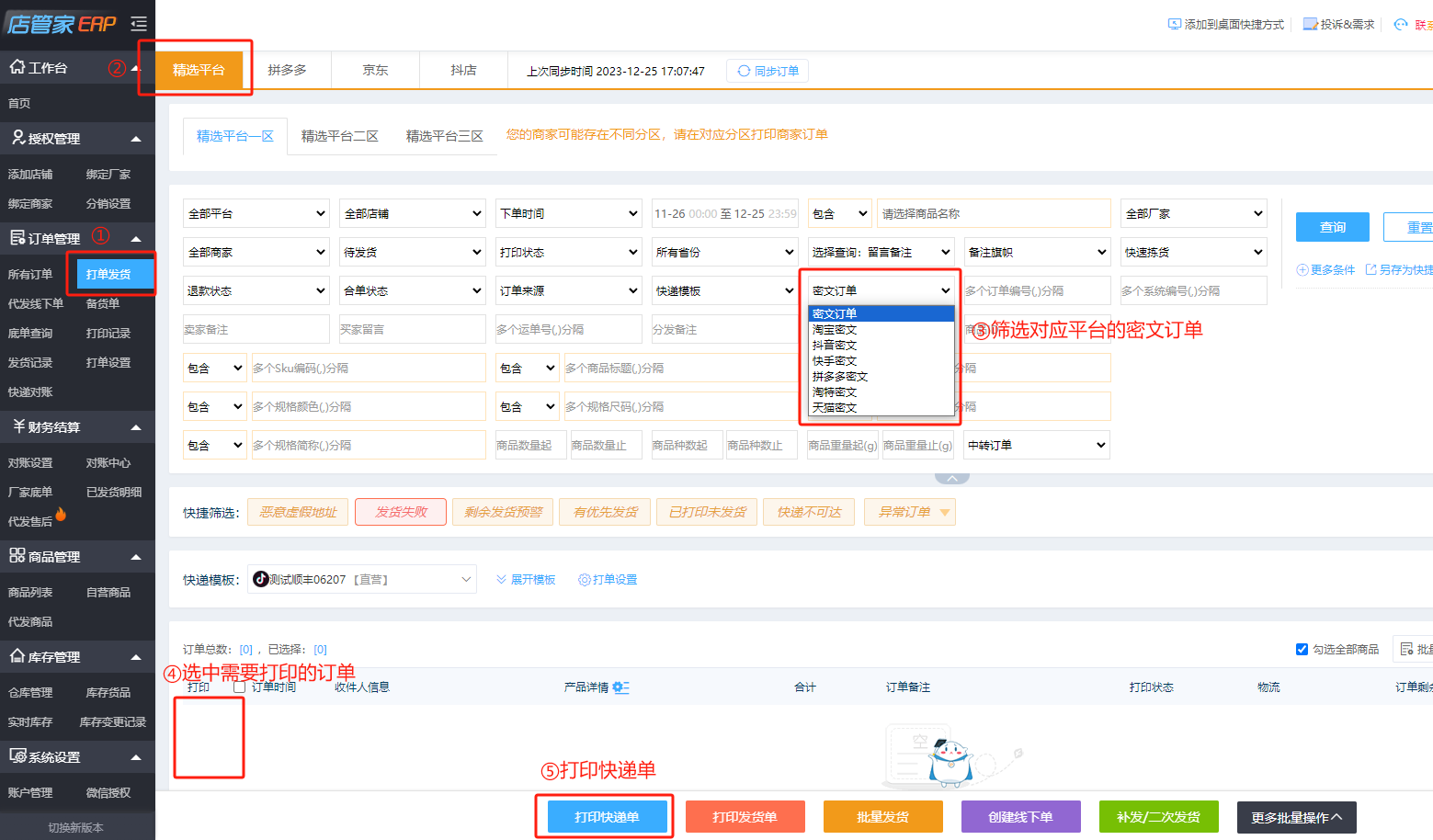The height and width of the screenshot is (840, 1433).
Task: Click the date range field 11-26 至 12-25
Action: pyautogui.click(x=725, y=213)
